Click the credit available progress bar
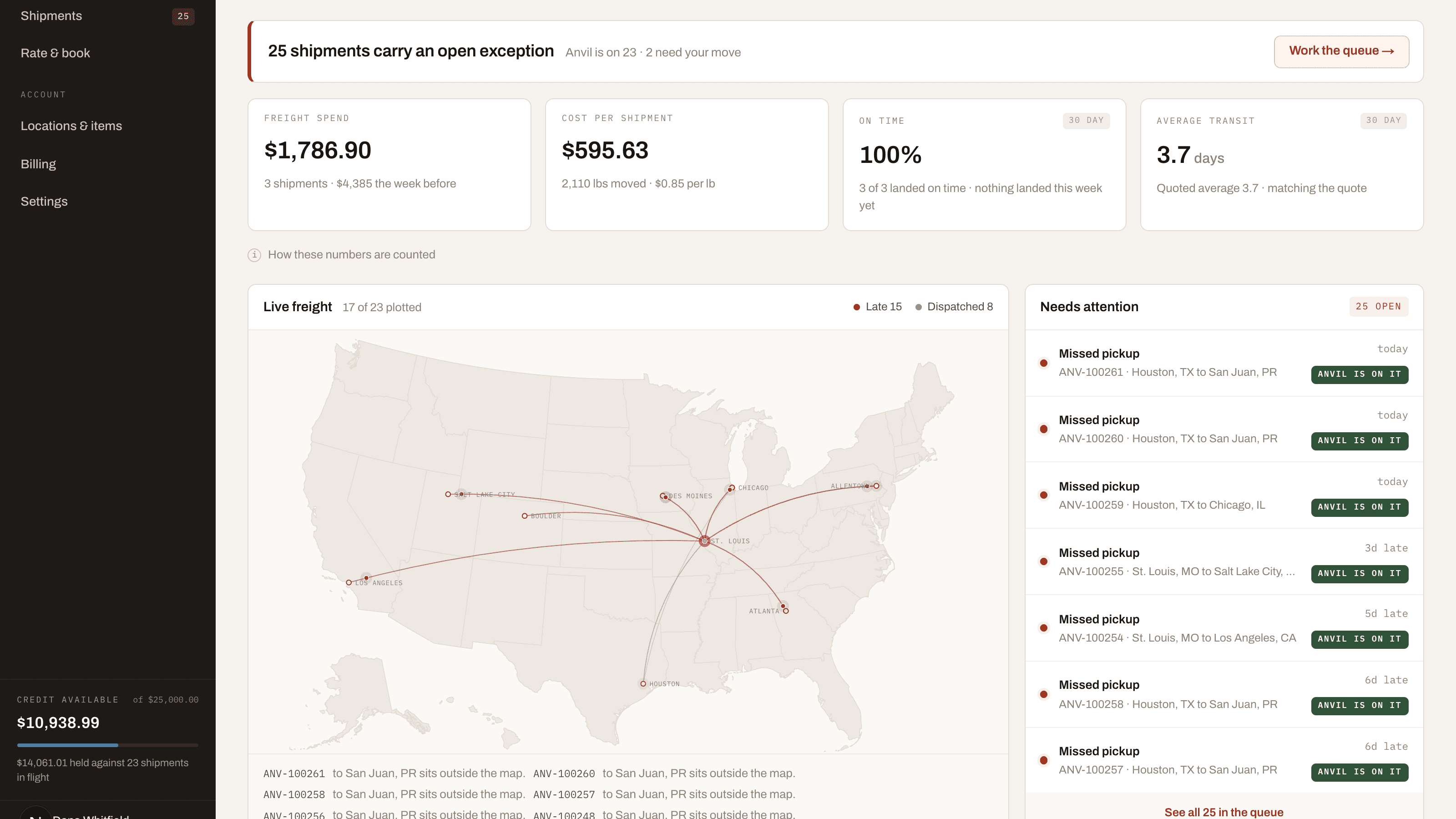The width and height of the screenshot is (1456, 819). coord(107,746)
